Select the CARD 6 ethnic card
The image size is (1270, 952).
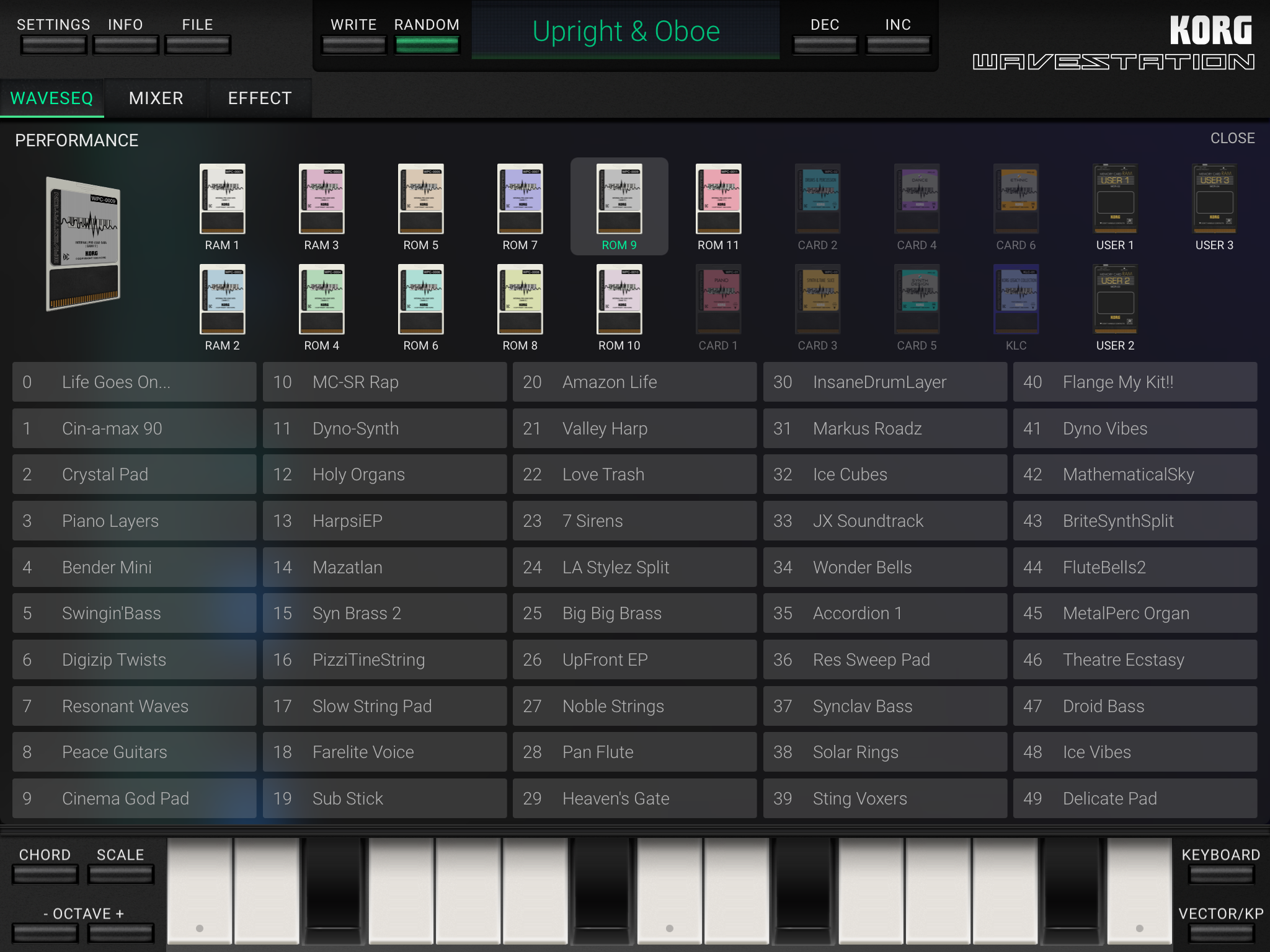[x=1016, y=200]
